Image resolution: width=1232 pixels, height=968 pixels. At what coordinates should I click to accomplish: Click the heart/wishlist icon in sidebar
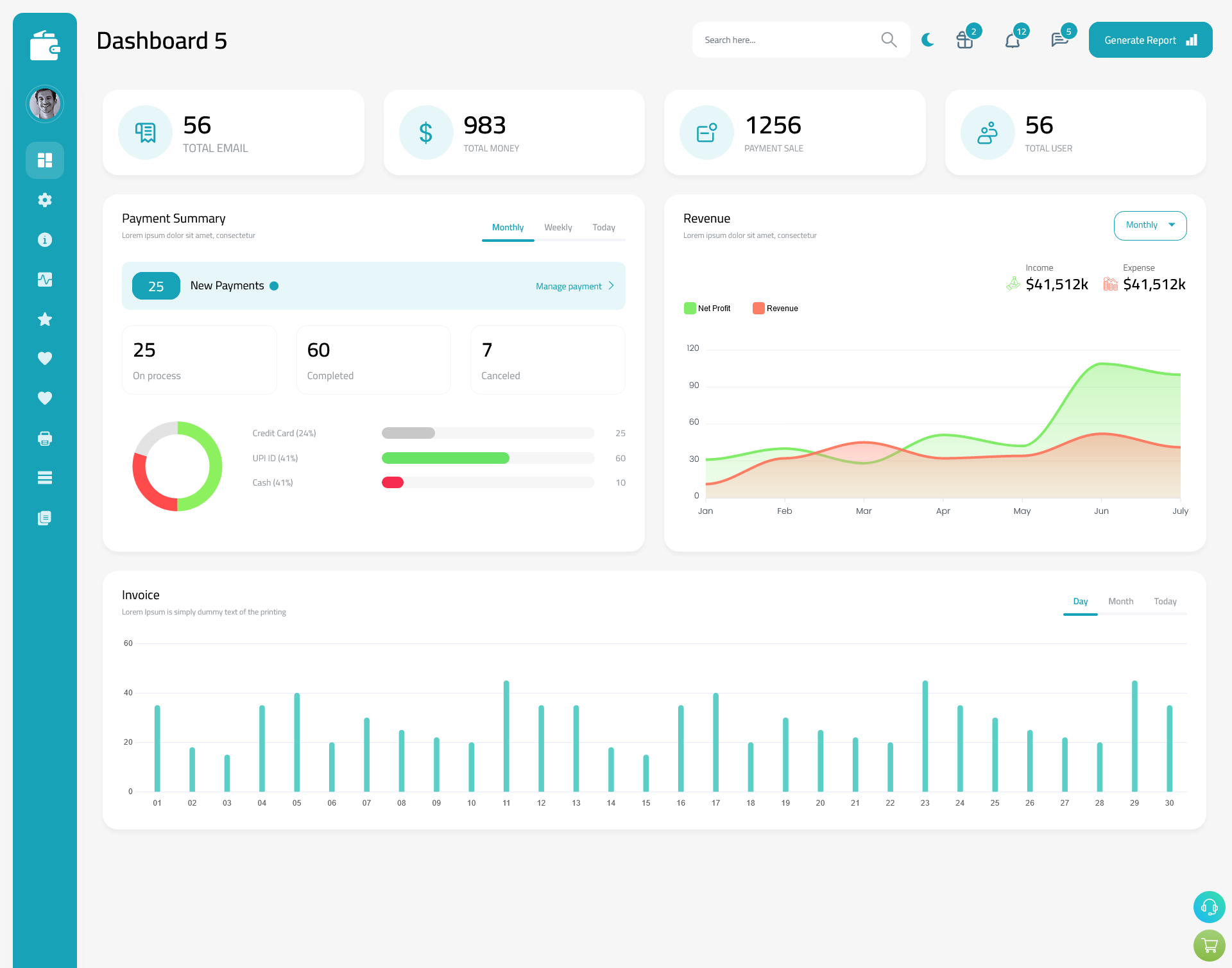click(44, 358)
